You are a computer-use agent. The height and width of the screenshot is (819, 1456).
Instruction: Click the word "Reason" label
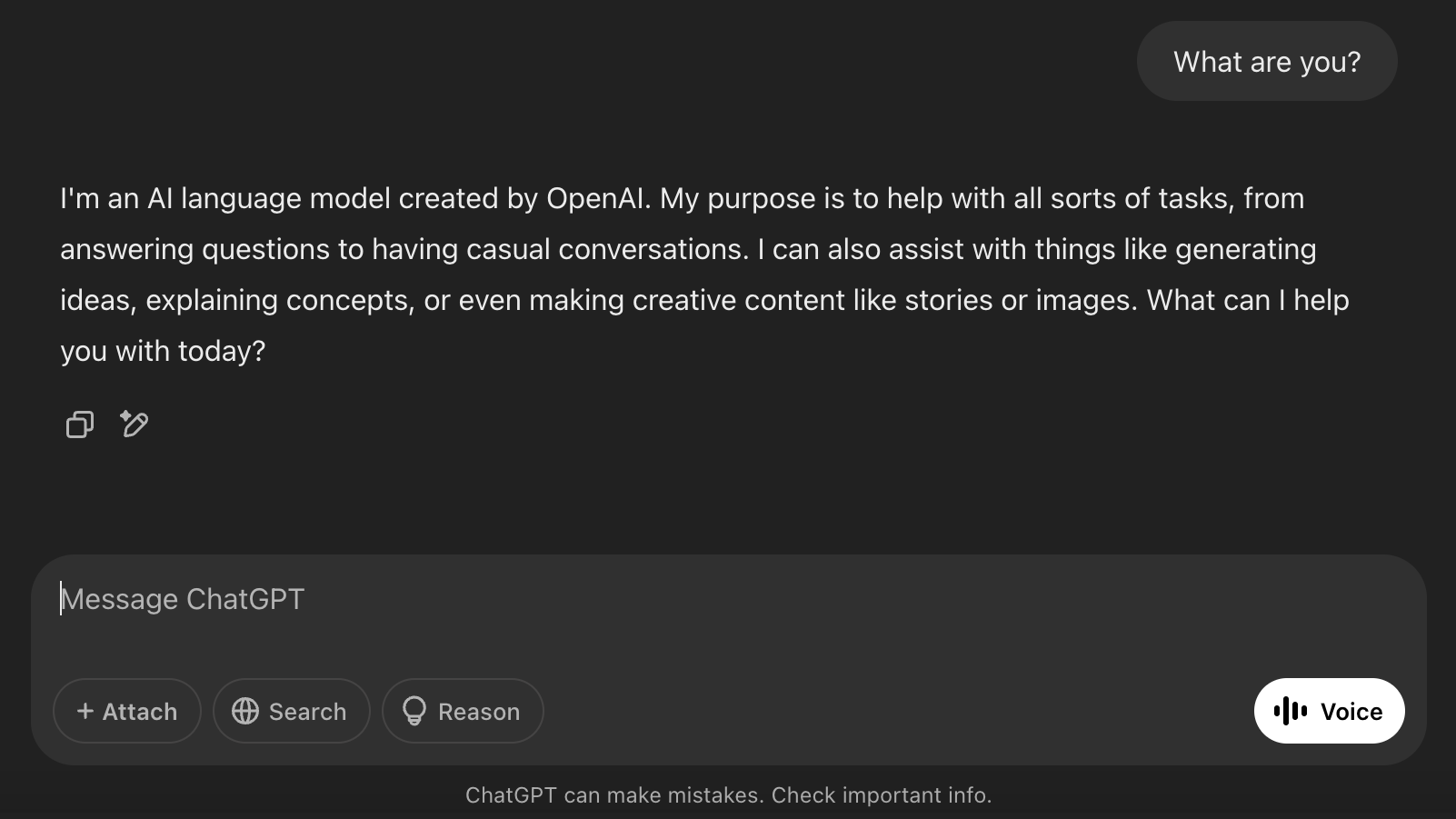pos(479,712)
